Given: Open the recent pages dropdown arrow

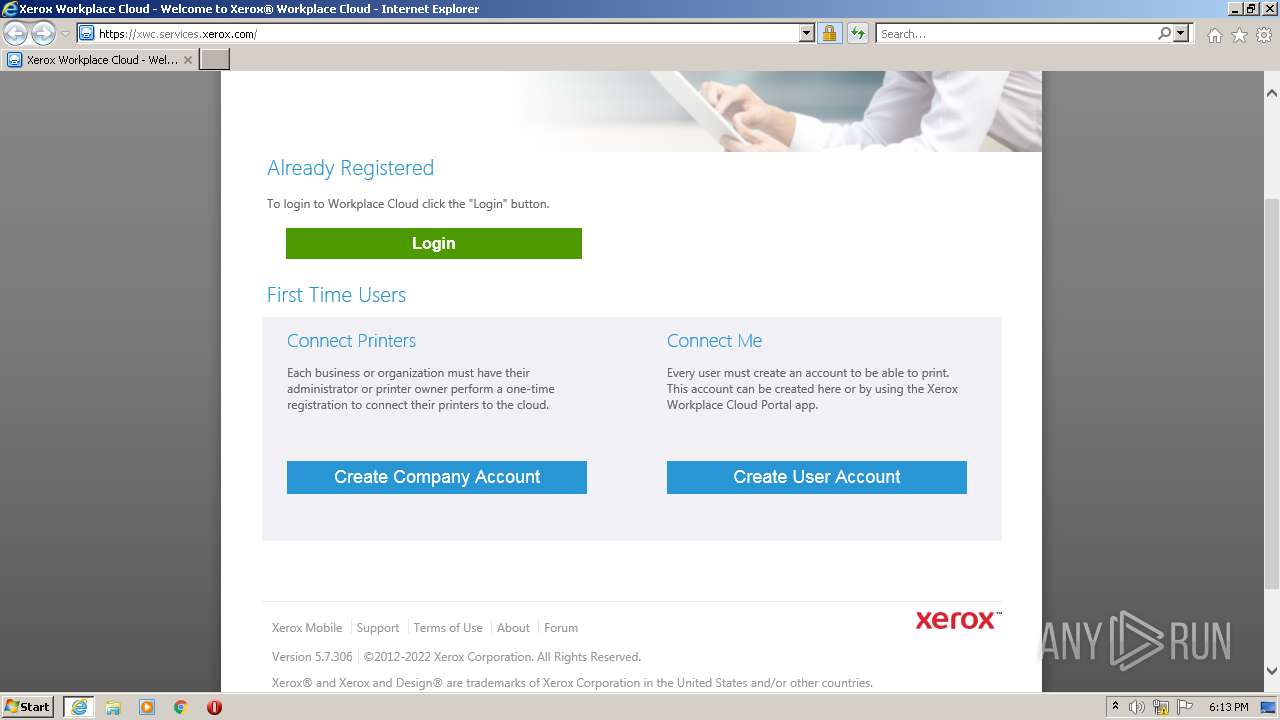Looking at the screenshot, I should [65, 34].
